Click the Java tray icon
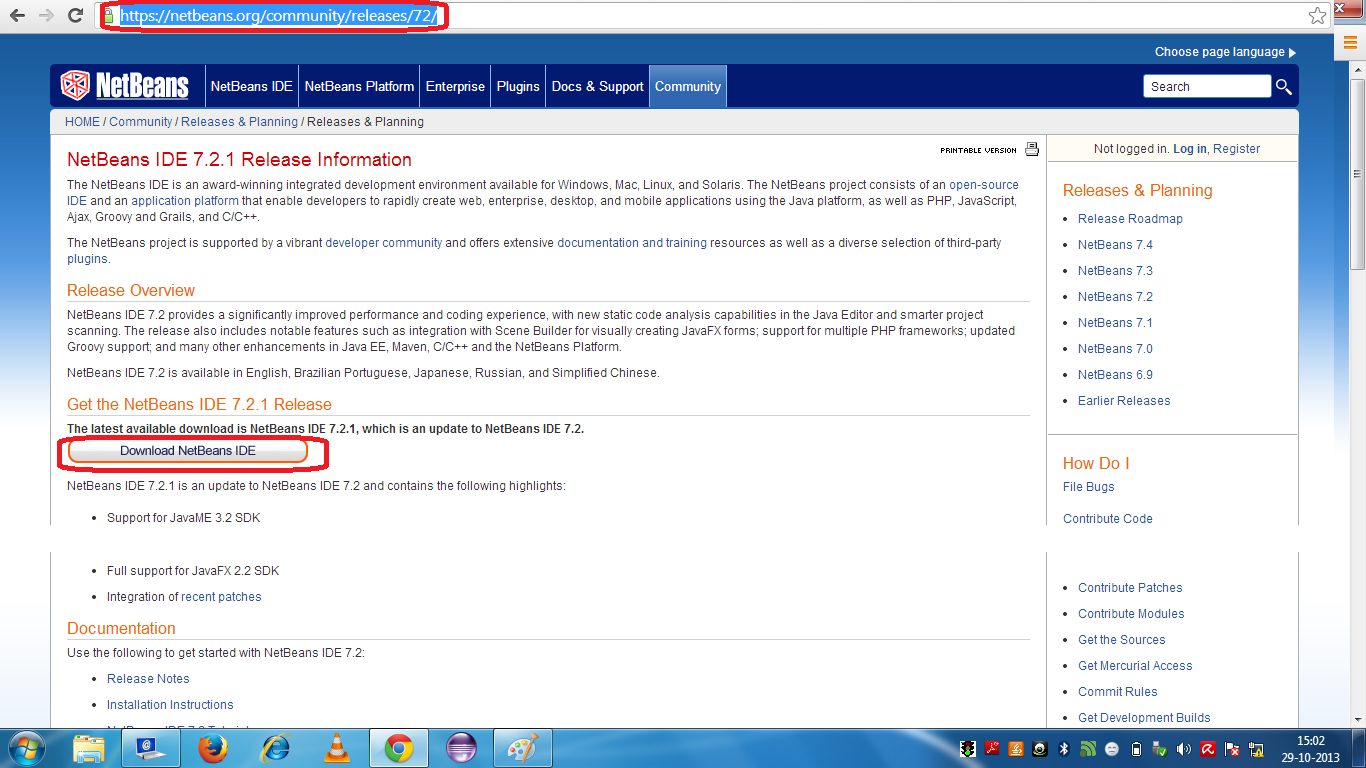 (x=1016, y=749)
